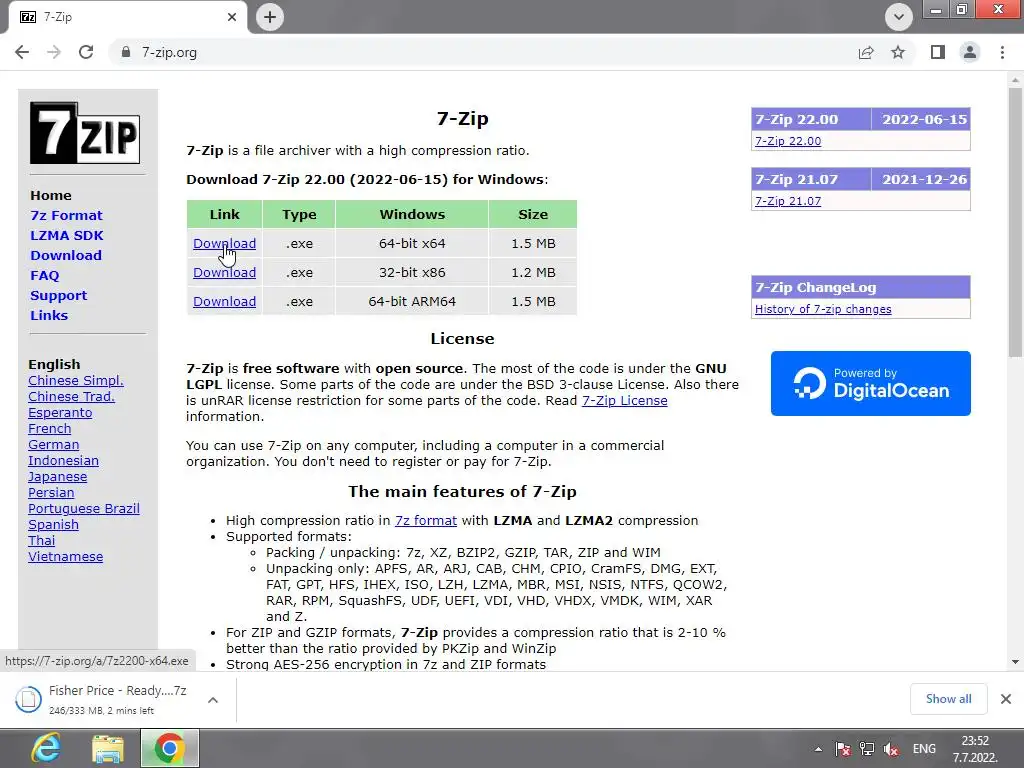Switch language to Portuguese Brazil
The height and width of the screenshot is (768, 1024).
[84, 509]
